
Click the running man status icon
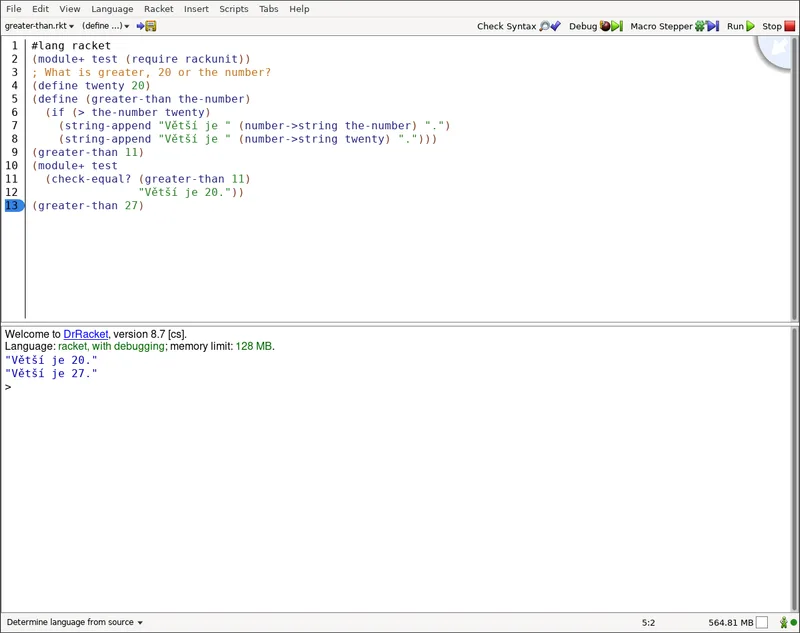coord(784,622)
